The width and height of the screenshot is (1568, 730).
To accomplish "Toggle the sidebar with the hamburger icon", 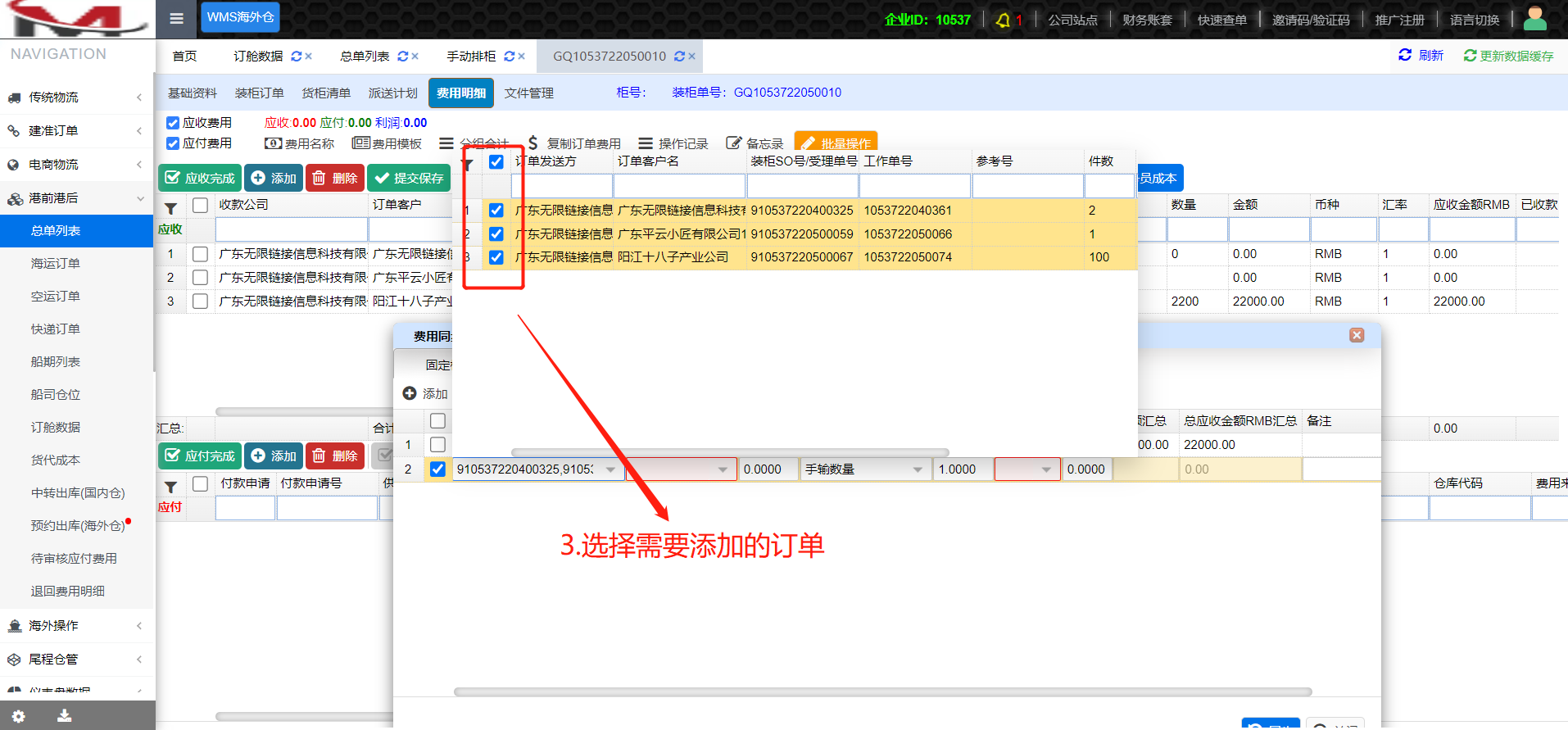I will [x=176, y=19].
